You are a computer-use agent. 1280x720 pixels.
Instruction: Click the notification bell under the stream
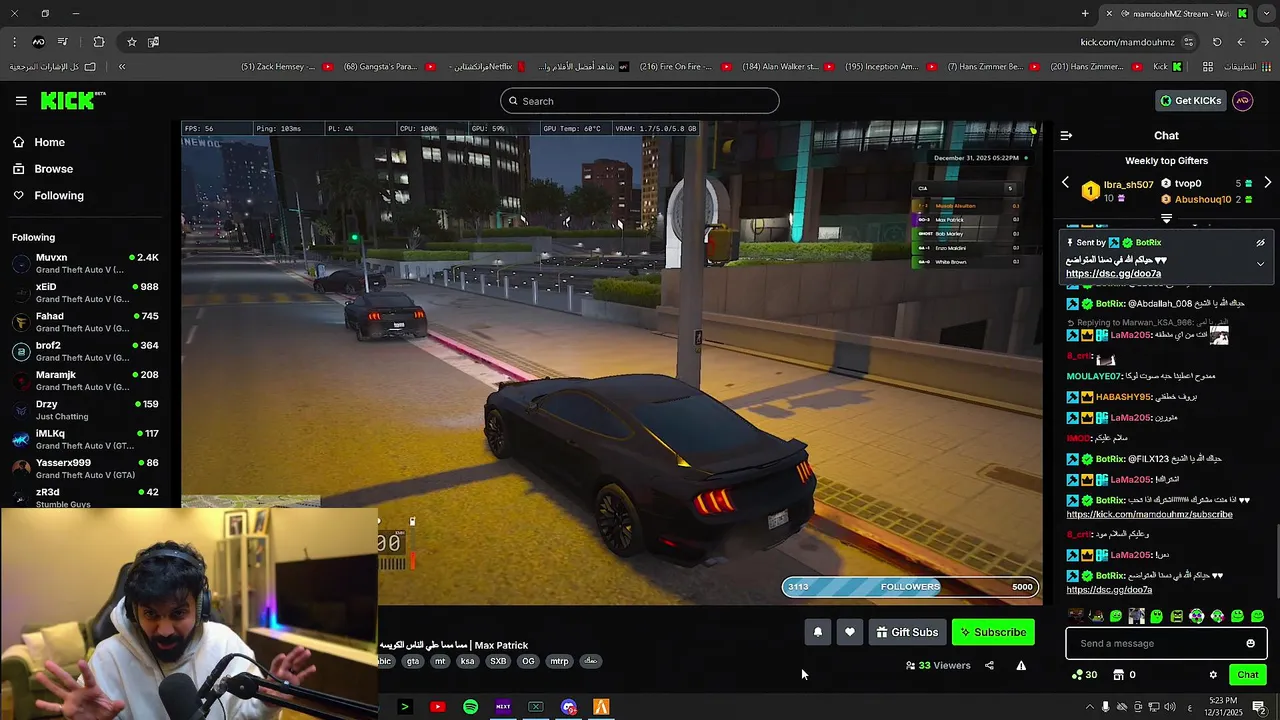pos(818,632)
